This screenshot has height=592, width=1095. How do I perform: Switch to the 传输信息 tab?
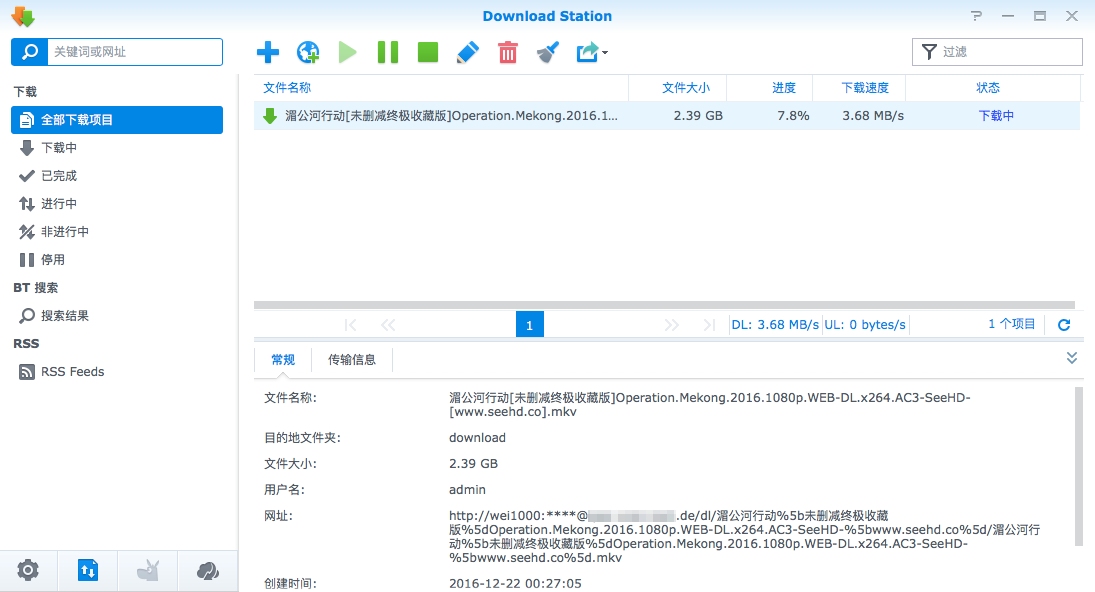pyautogui.click(x=352, y=360)
